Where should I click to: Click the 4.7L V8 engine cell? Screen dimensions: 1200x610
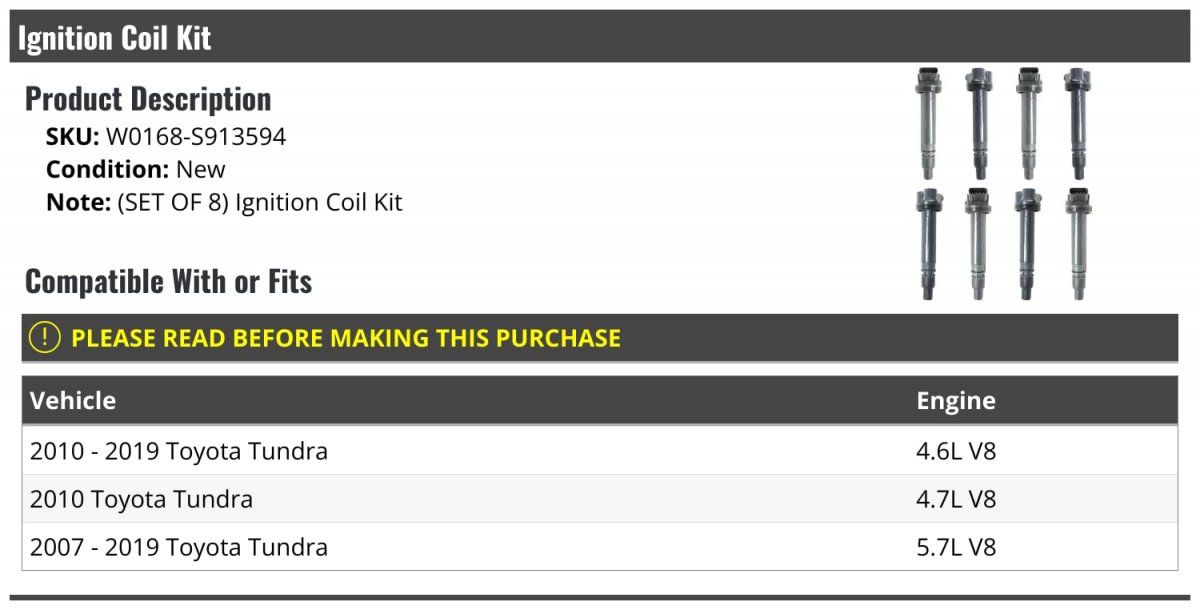pyautogui.click(x=956, y=499)
